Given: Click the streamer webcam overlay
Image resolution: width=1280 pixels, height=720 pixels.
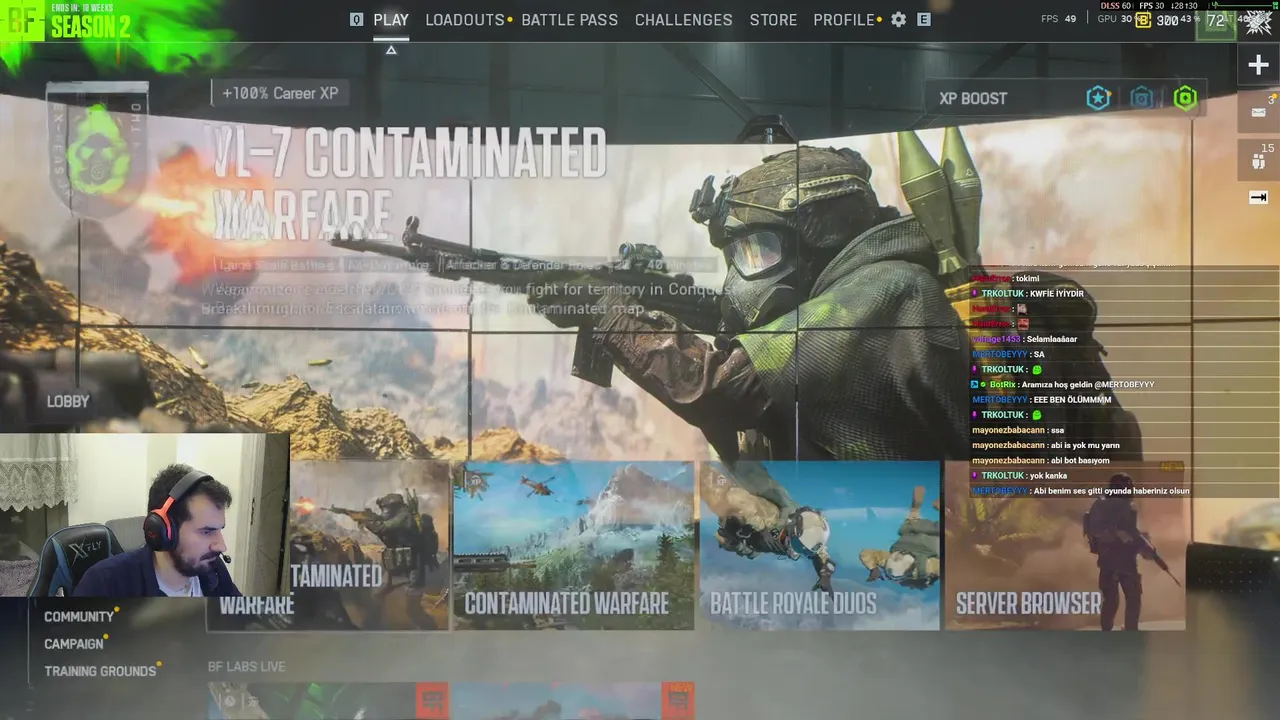Looking at the screenshot, I should click(x=144, y=515).
